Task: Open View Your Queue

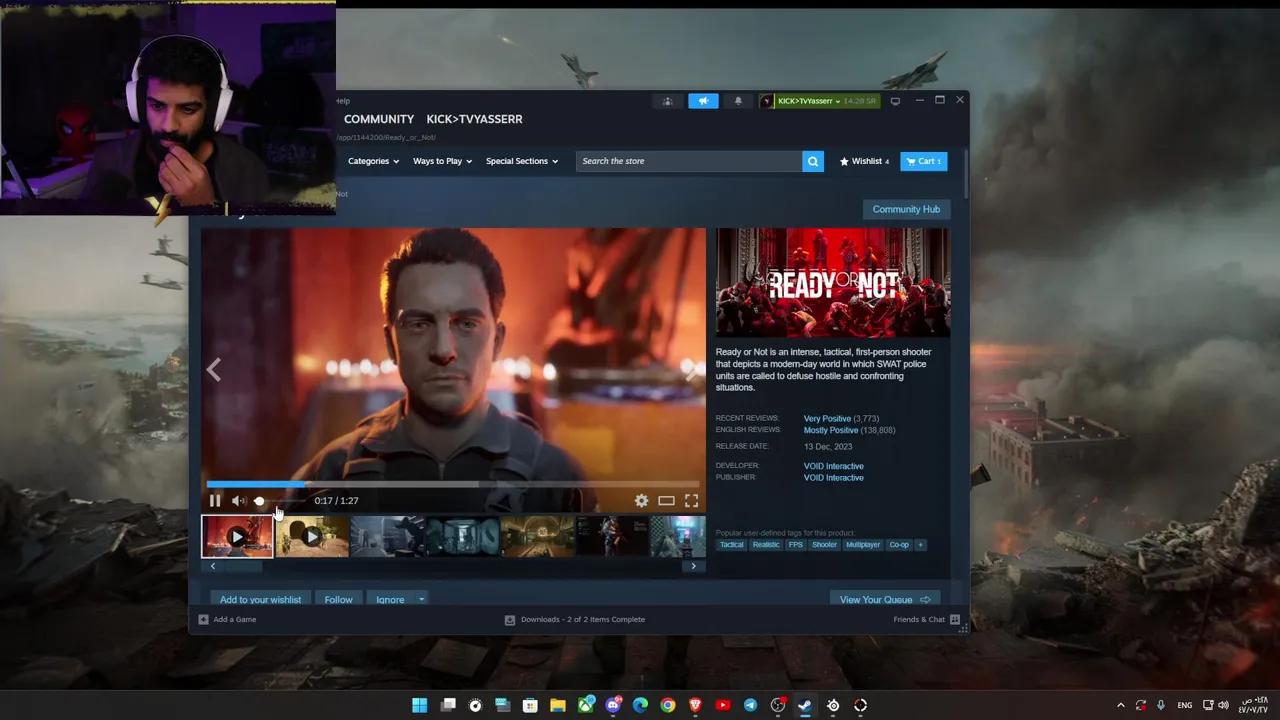Action: [x=885, y=599]
